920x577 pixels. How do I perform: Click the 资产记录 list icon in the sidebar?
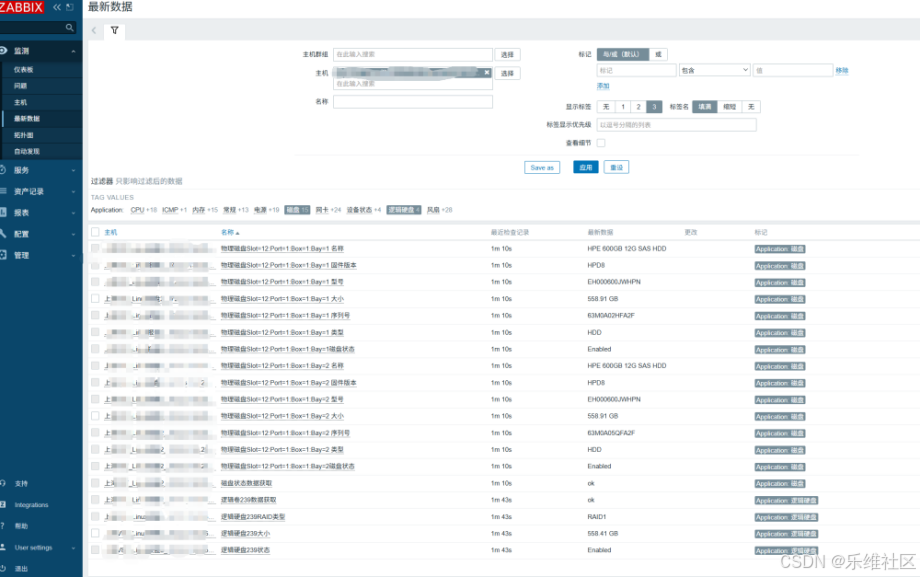(x=4, y=191)
